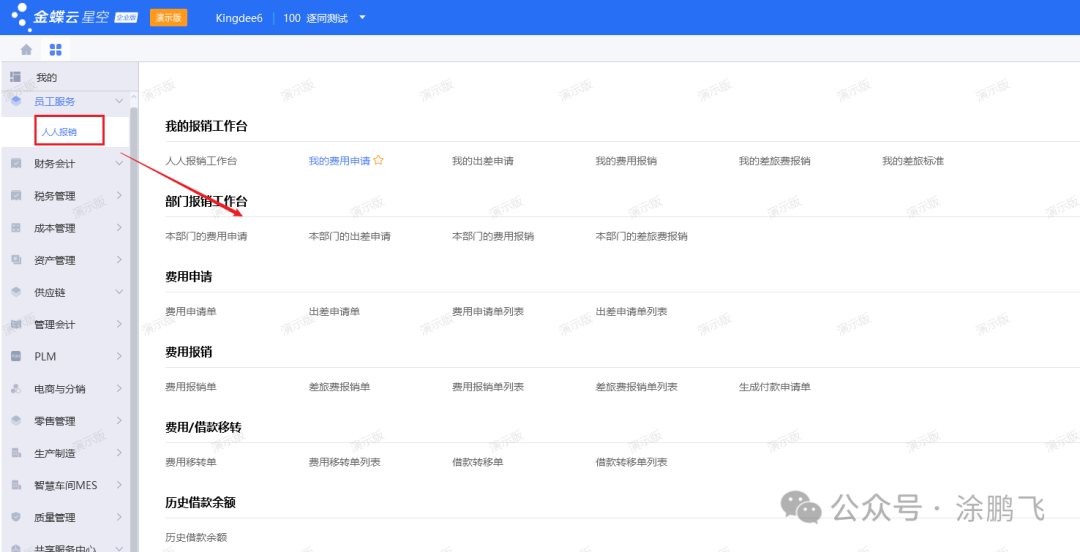Open the organization dropdown arrow in header
This screenshot has height=552, width=1080.
tap(362, 18)
